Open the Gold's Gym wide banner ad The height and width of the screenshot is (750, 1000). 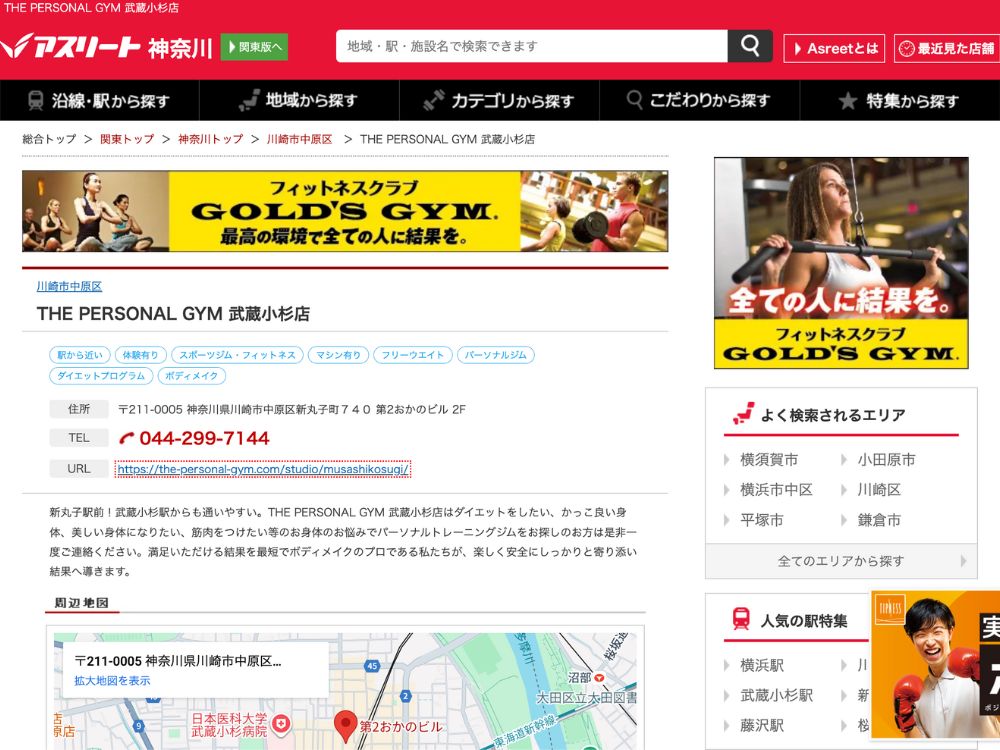pos(345,211)
